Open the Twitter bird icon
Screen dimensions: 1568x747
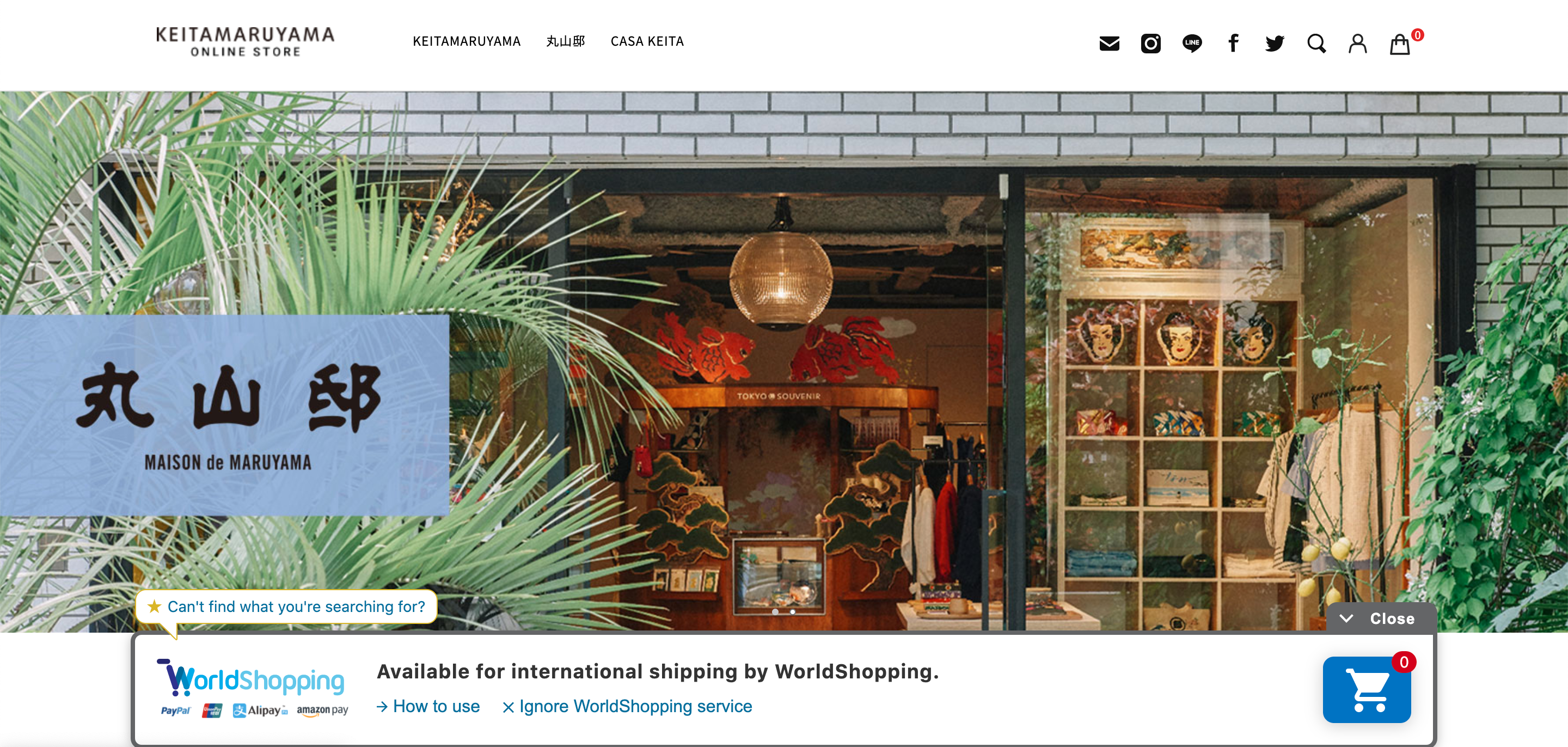coord(1275,43)
